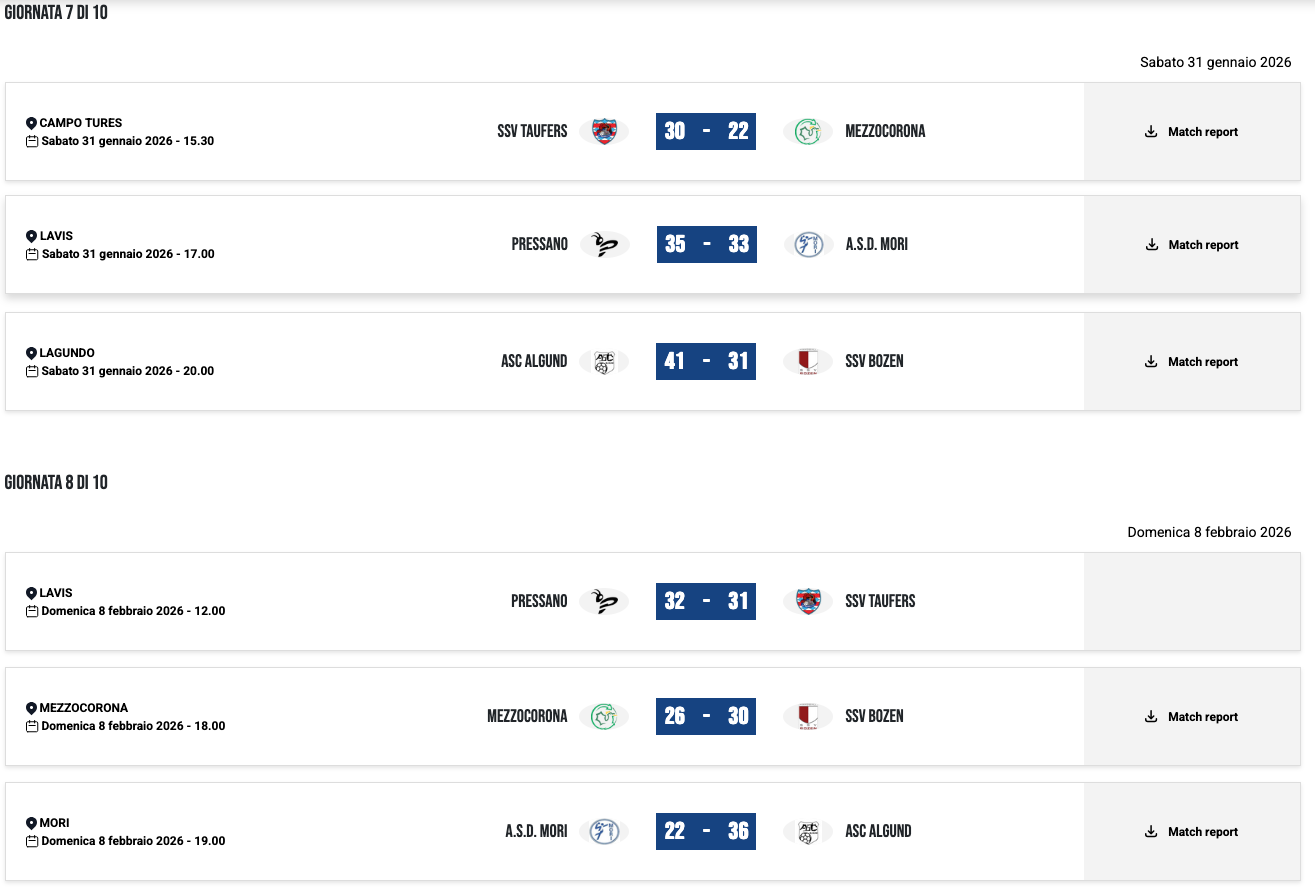1315x887 pixels.
Task: Open Match report for ASC Algund vs SSV Bozen
Action: [x=1192, y=362]
